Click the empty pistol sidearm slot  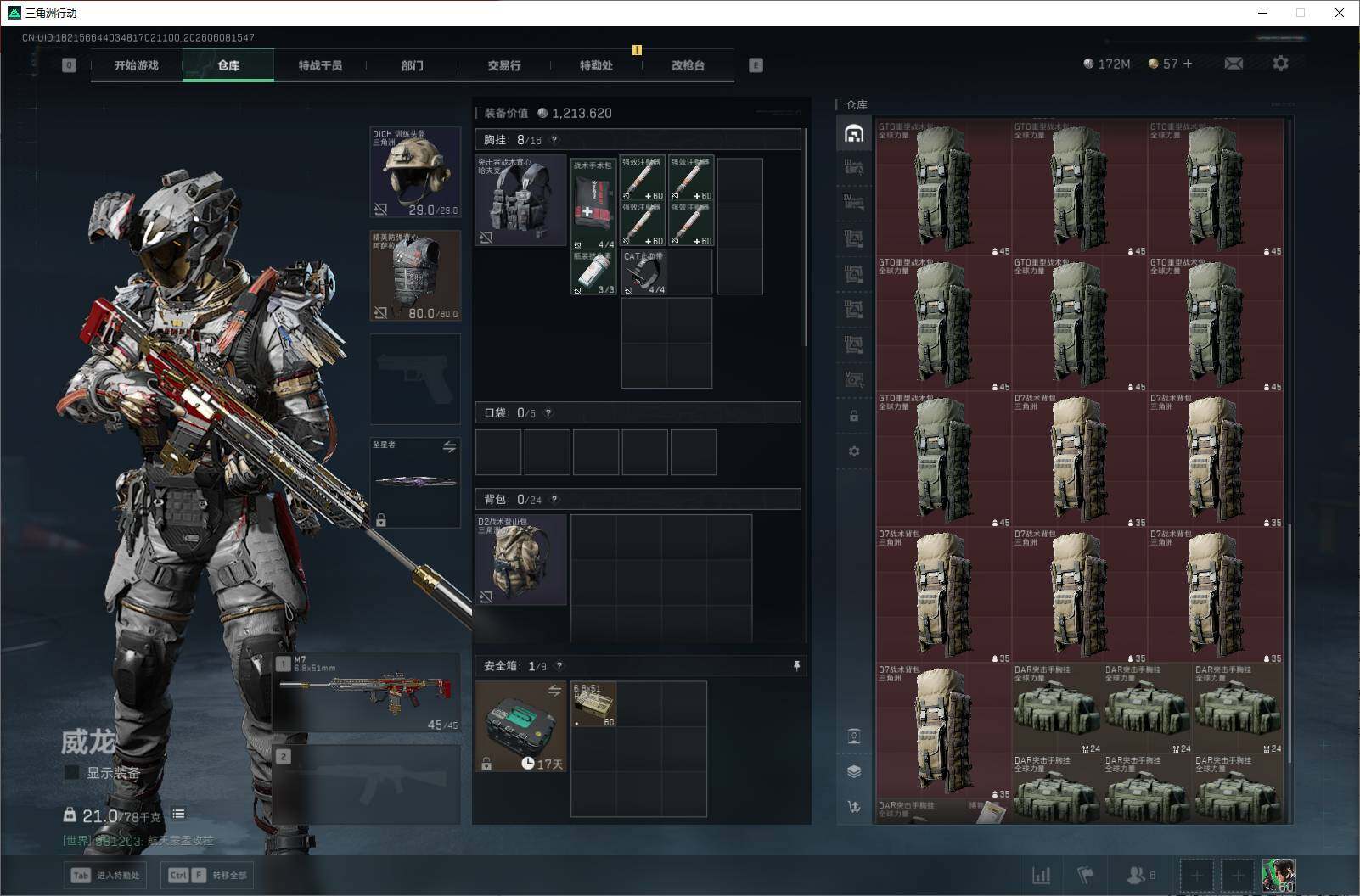click(415, 379)
